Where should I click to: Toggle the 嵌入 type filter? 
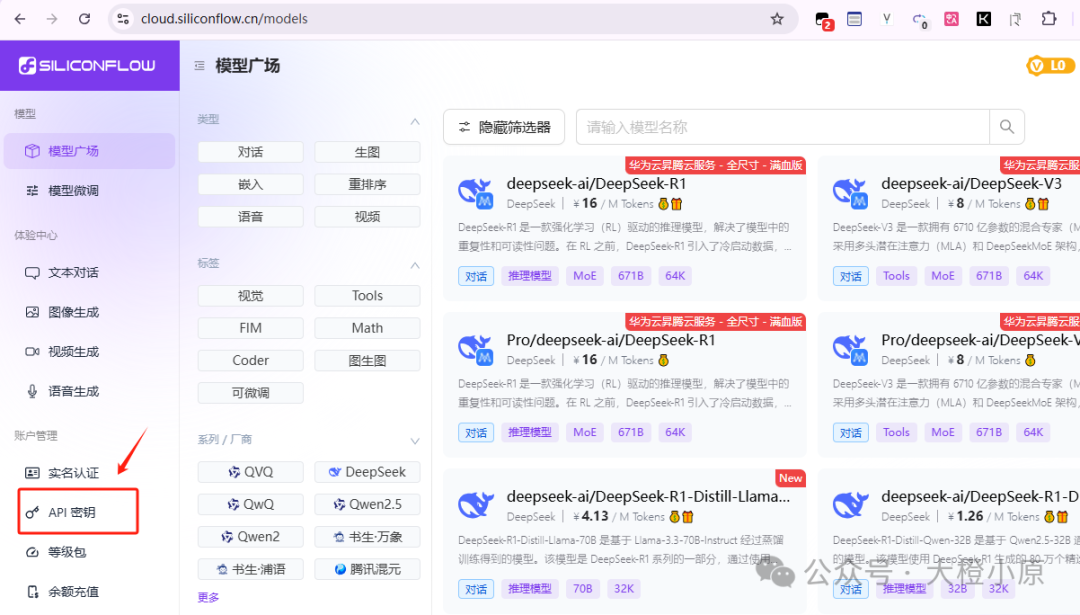[251, 185]
